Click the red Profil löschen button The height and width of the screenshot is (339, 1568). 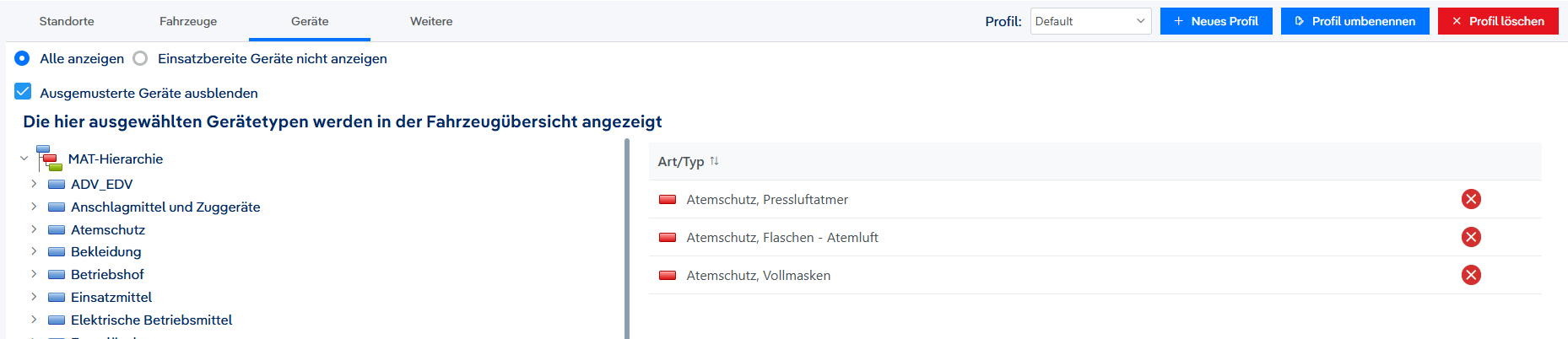coord(1498,21)
